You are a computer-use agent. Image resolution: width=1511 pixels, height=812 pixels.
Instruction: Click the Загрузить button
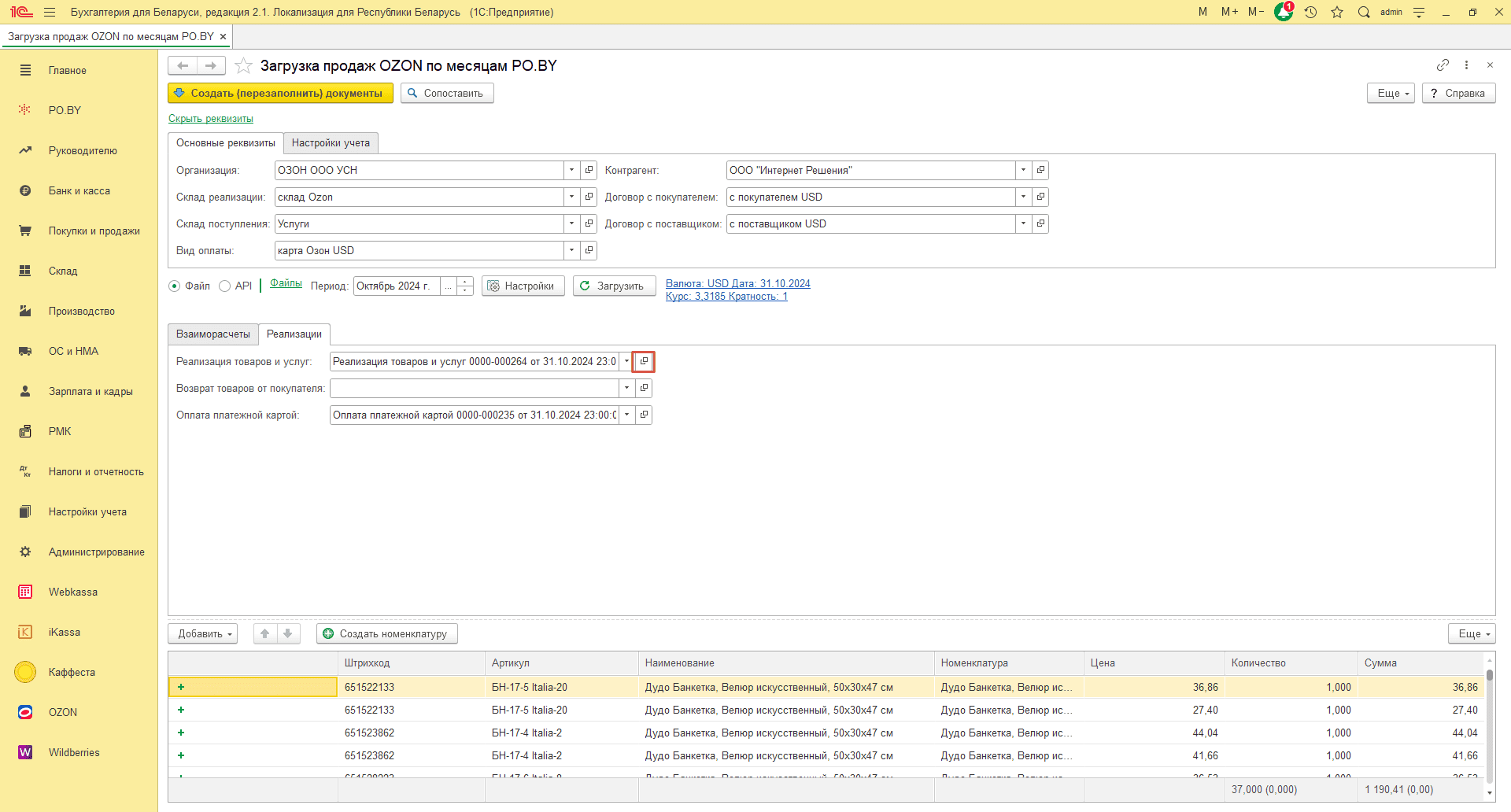click(x=614, y=286)
